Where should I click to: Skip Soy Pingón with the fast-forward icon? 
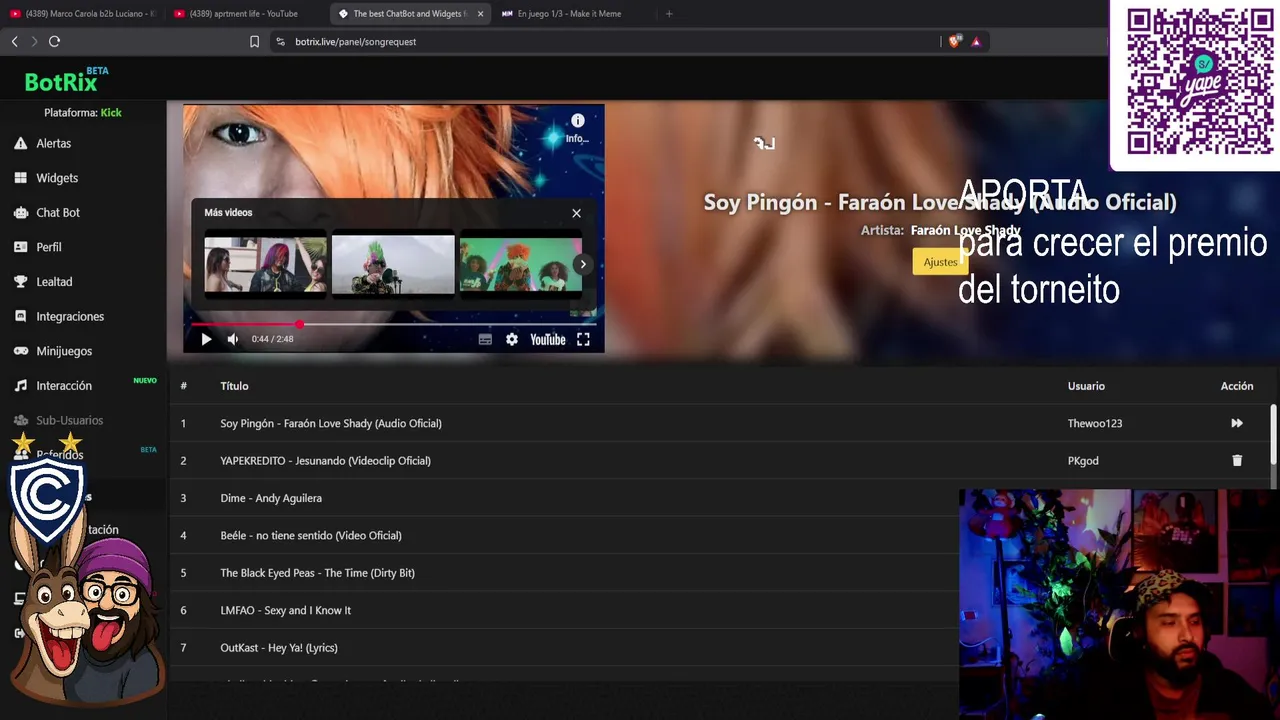[x=1237, y=423]
